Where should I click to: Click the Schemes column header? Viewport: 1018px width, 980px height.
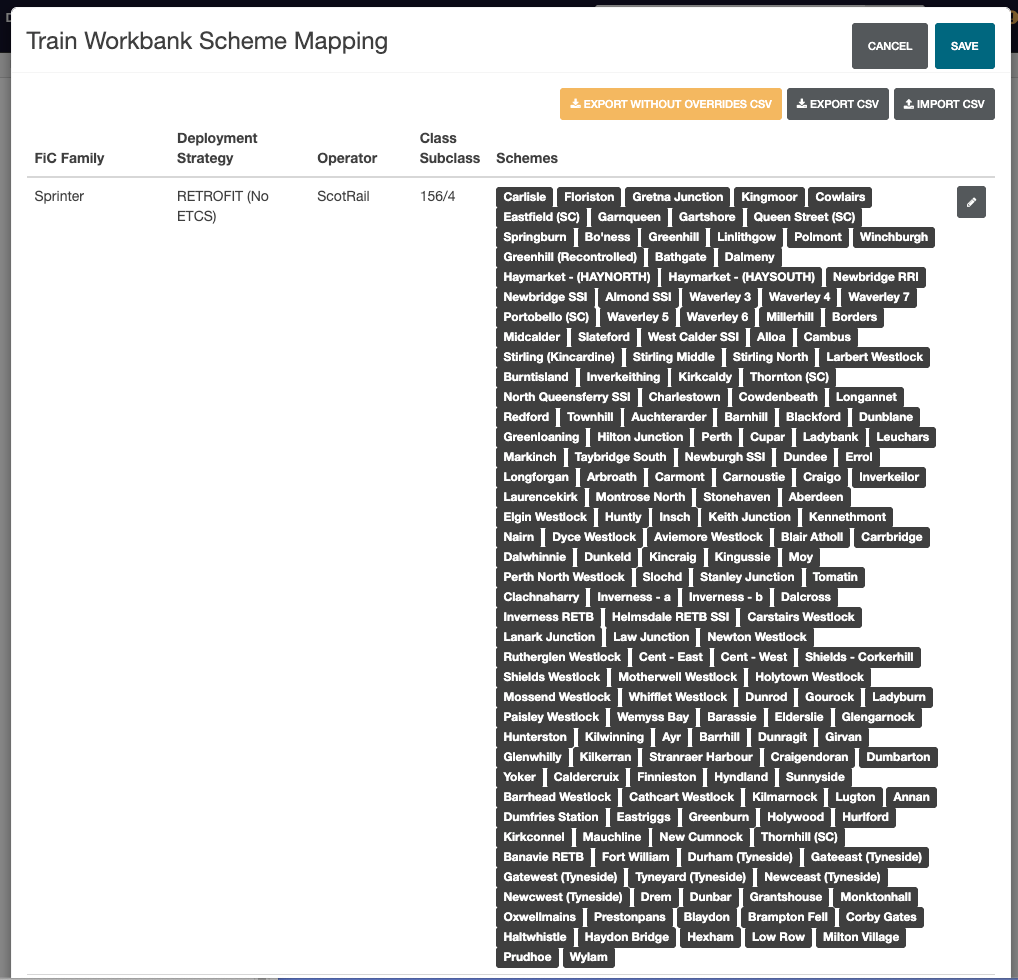(526, 158)
